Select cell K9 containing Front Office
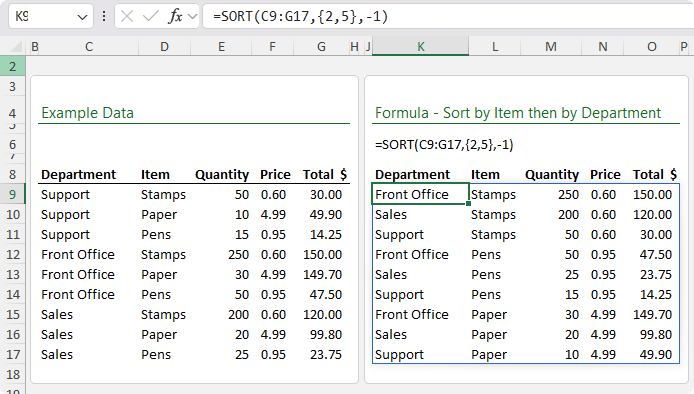The width and height of the screenshot is (694, 394). pos(420,194)
